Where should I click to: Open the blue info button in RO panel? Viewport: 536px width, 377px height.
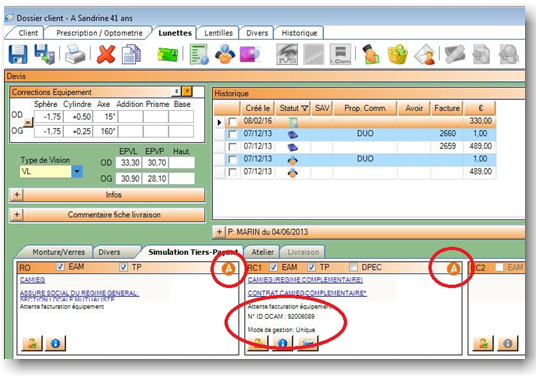point(55,343)
